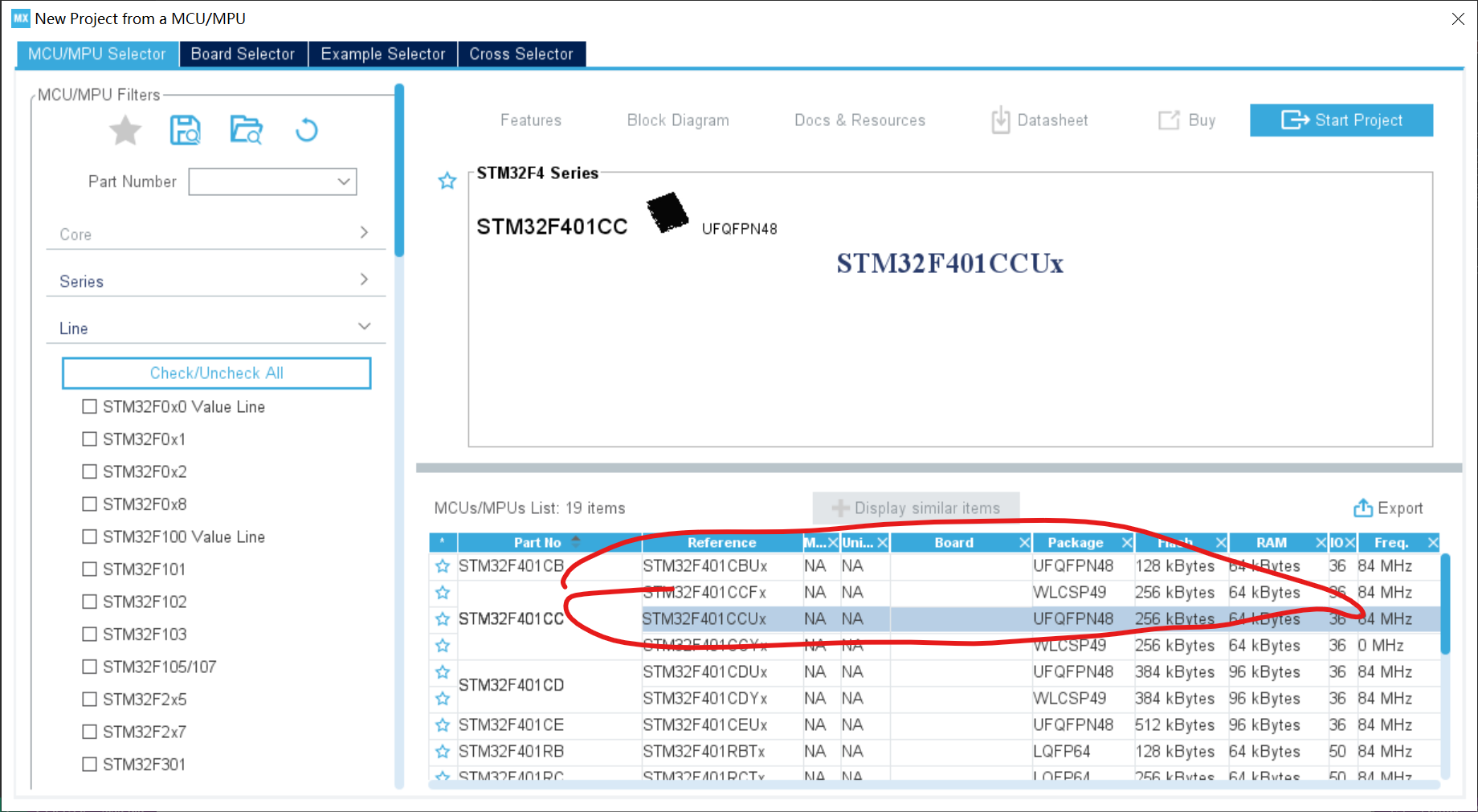
Task: Collapse the Line filter section
Action: coord(364,326)
